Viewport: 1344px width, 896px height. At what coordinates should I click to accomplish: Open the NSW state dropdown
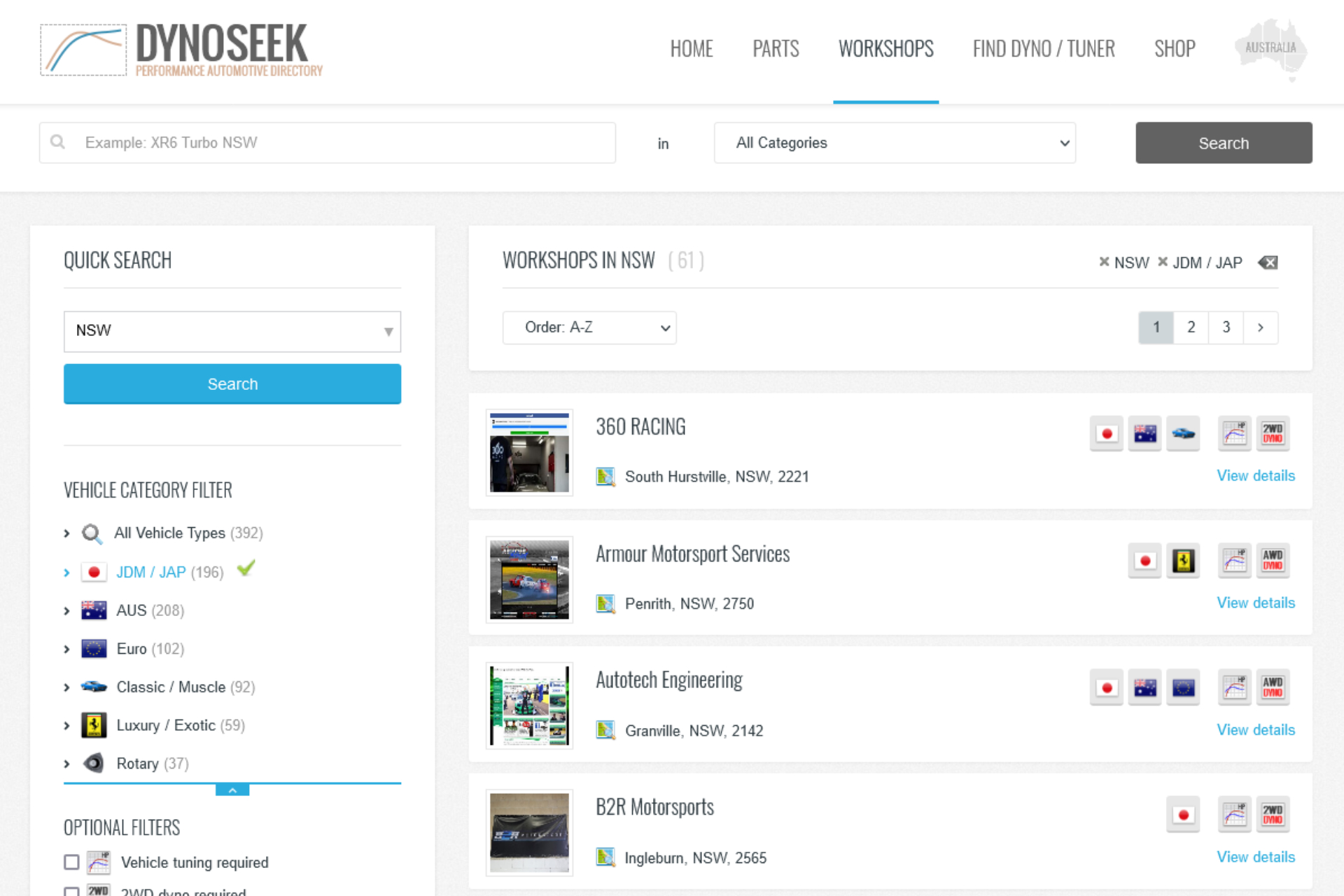coord(232,331)
